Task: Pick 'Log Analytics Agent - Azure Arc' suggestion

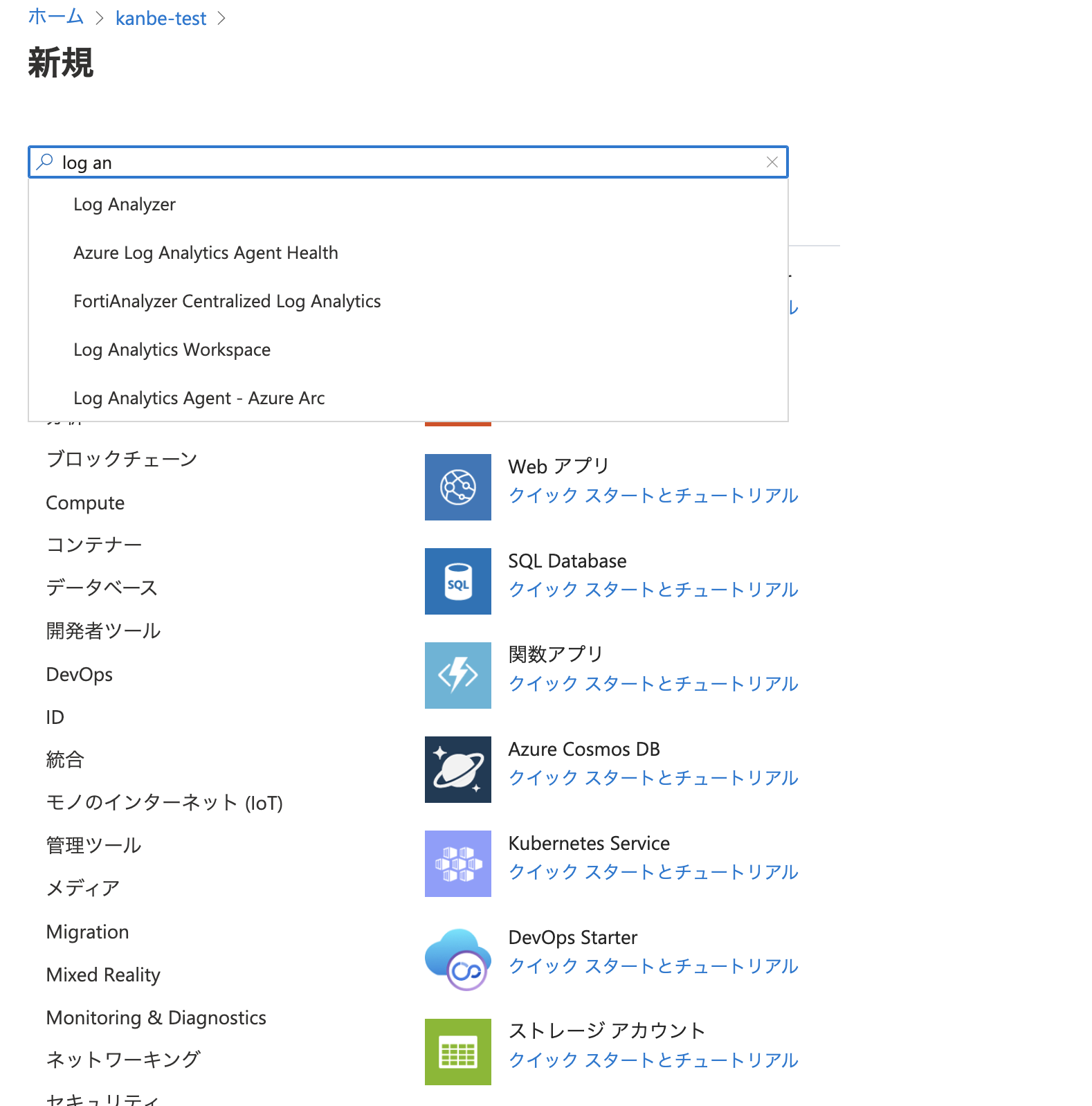Action: click(408, 398)
